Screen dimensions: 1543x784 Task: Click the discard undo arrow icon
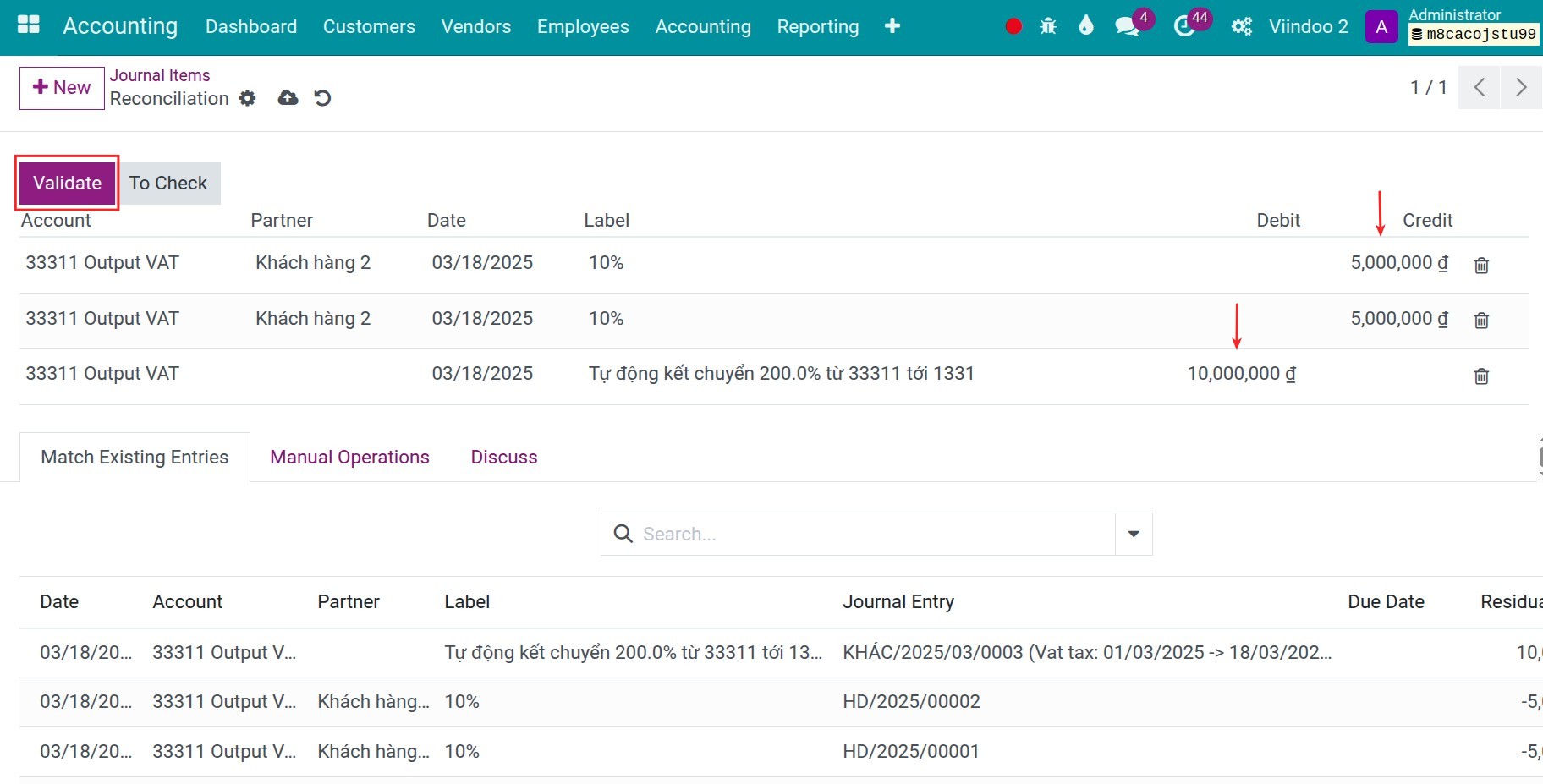(x=322, y=98)
